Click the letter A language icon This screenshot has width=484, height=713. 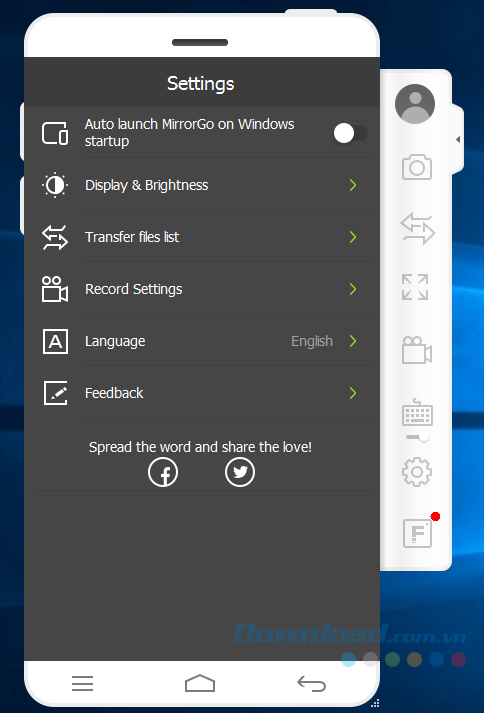click(55, 341)
